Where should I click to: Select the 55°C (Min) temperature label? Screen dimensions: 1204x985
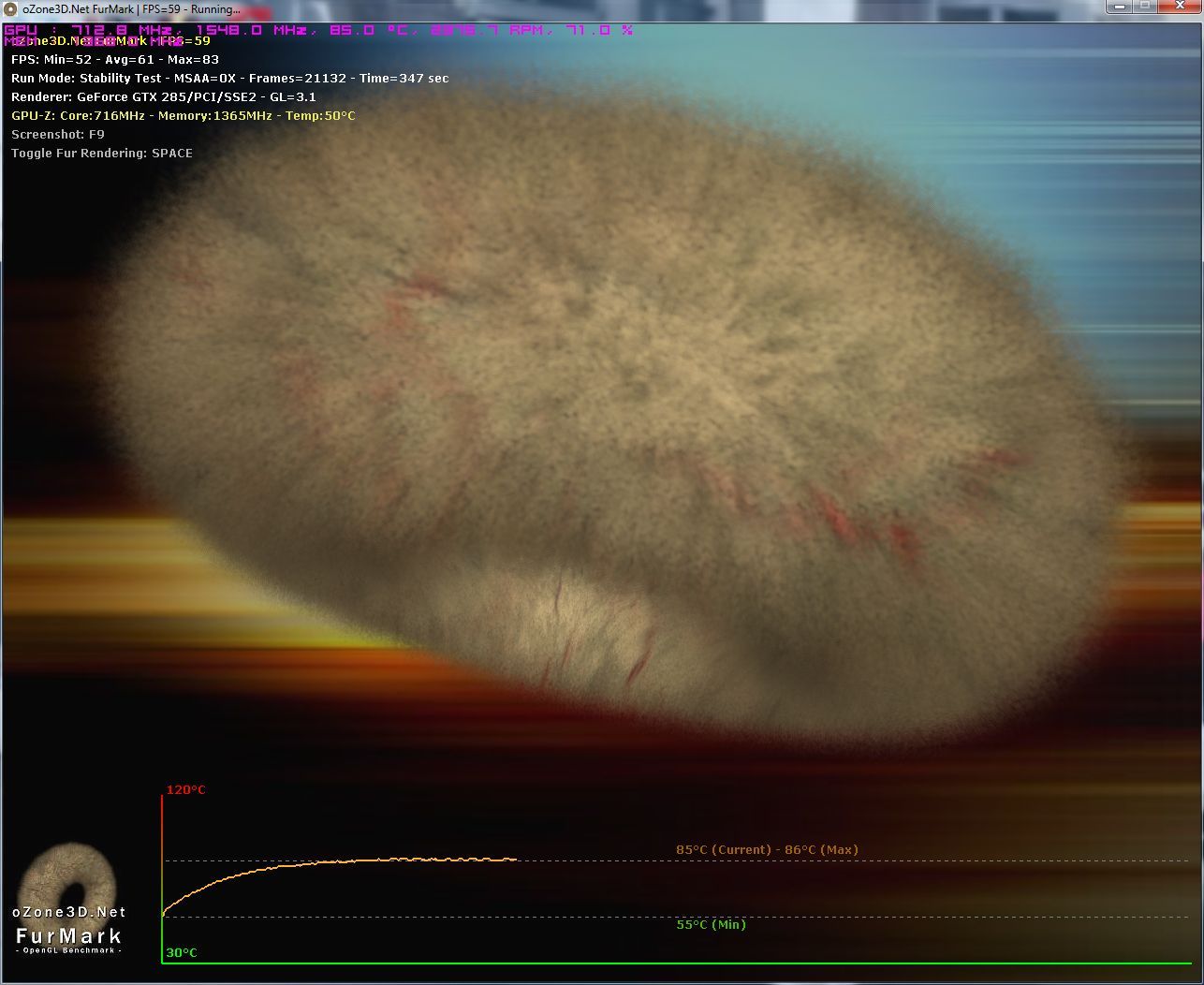[711, 924]
